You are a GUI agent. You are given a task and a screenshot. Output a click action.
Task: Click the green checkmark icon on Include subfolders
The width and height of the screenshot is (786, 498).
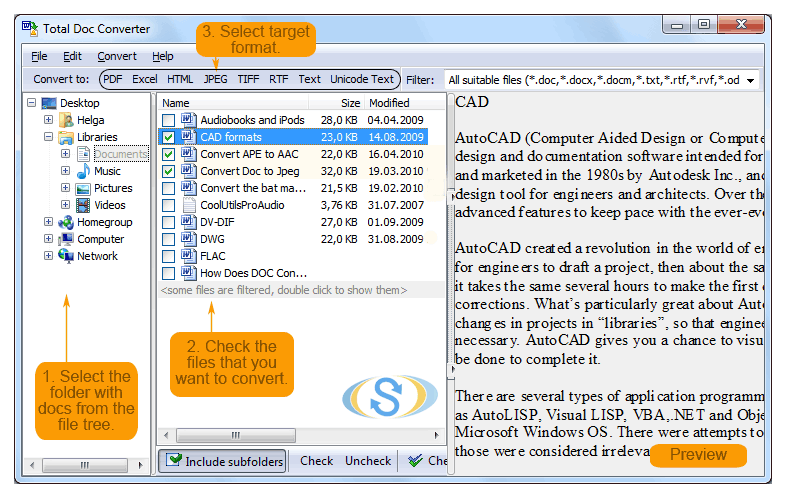[x=173, y=460]
